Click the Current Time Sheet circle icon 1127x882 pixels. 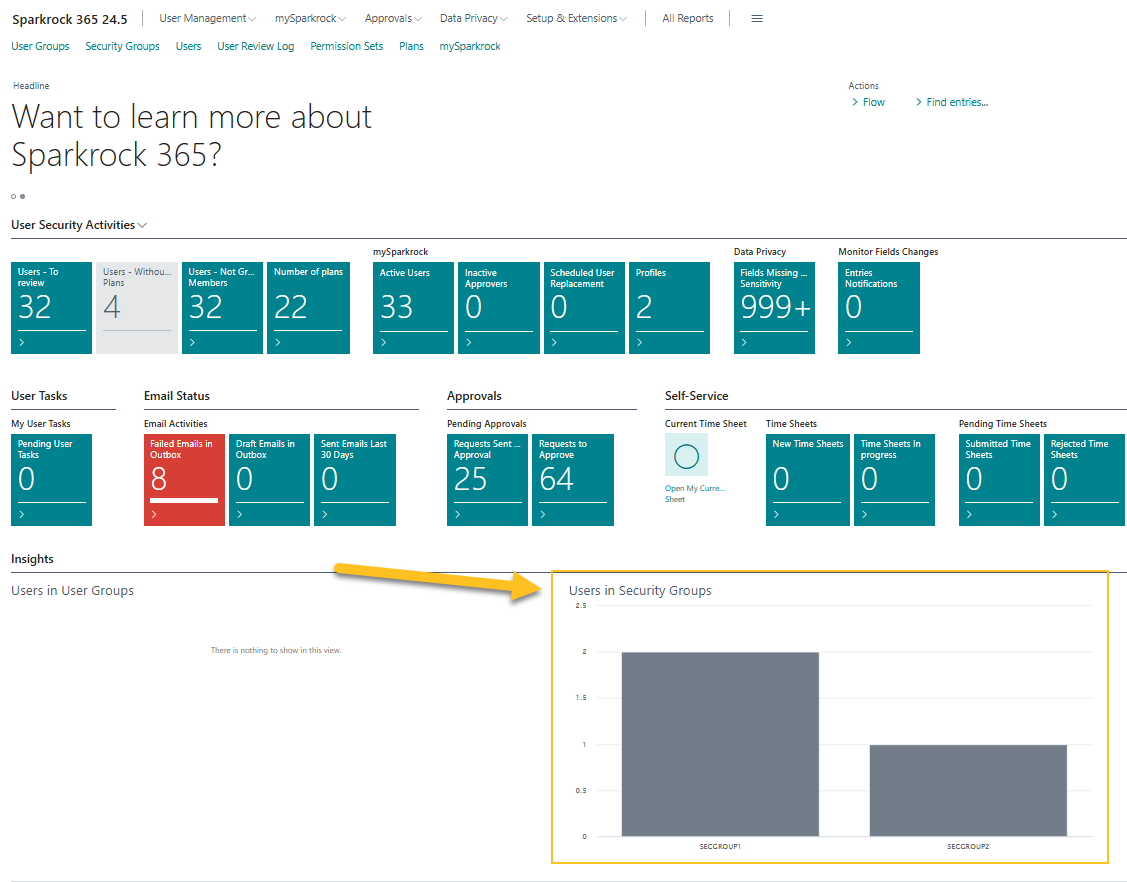click(686, 456)
